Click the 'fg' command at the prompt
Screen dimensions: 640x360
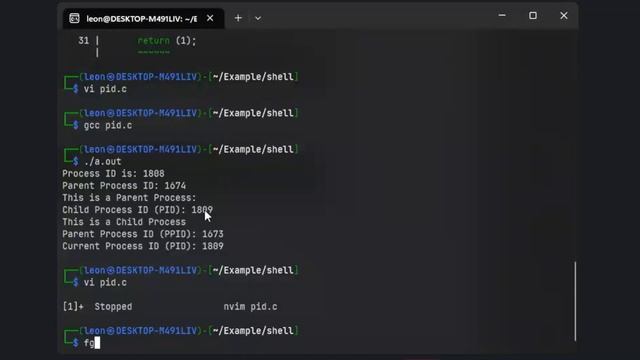coord(89,343)
